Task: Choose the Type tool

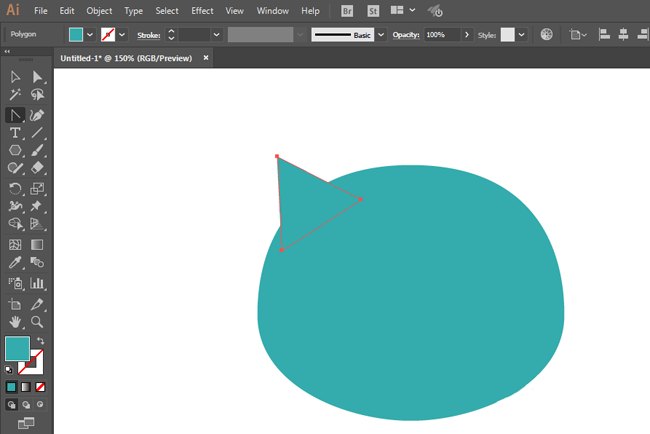Action: [x=15, y=132]
